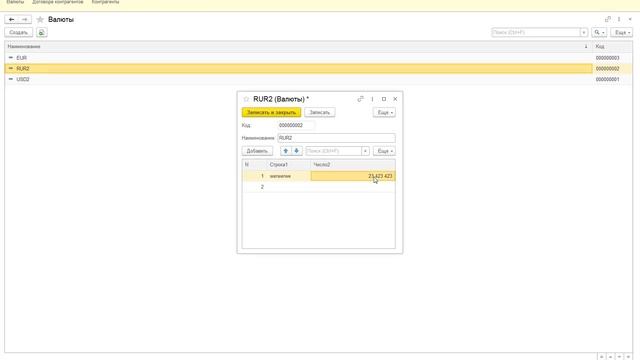Screen dimensions: 640x360
Task: Open vertical dots menu in Валюты list header
Action: click(619, 19)
